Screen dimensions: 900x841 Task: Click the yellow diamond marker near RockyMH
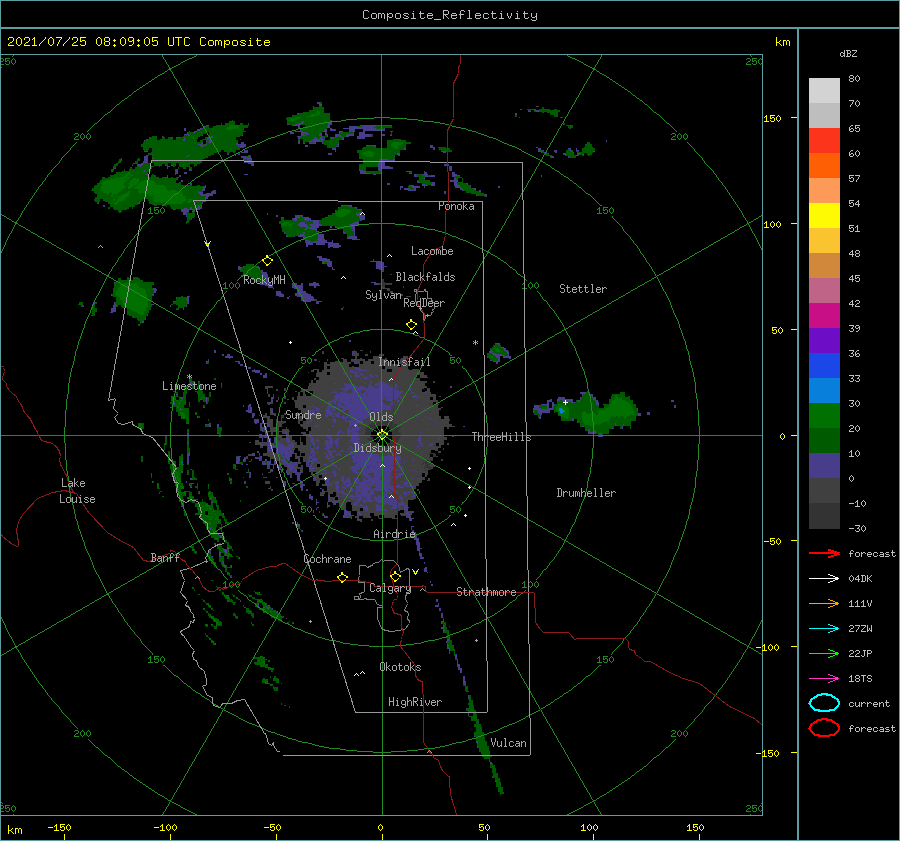(x=267, y=261)
